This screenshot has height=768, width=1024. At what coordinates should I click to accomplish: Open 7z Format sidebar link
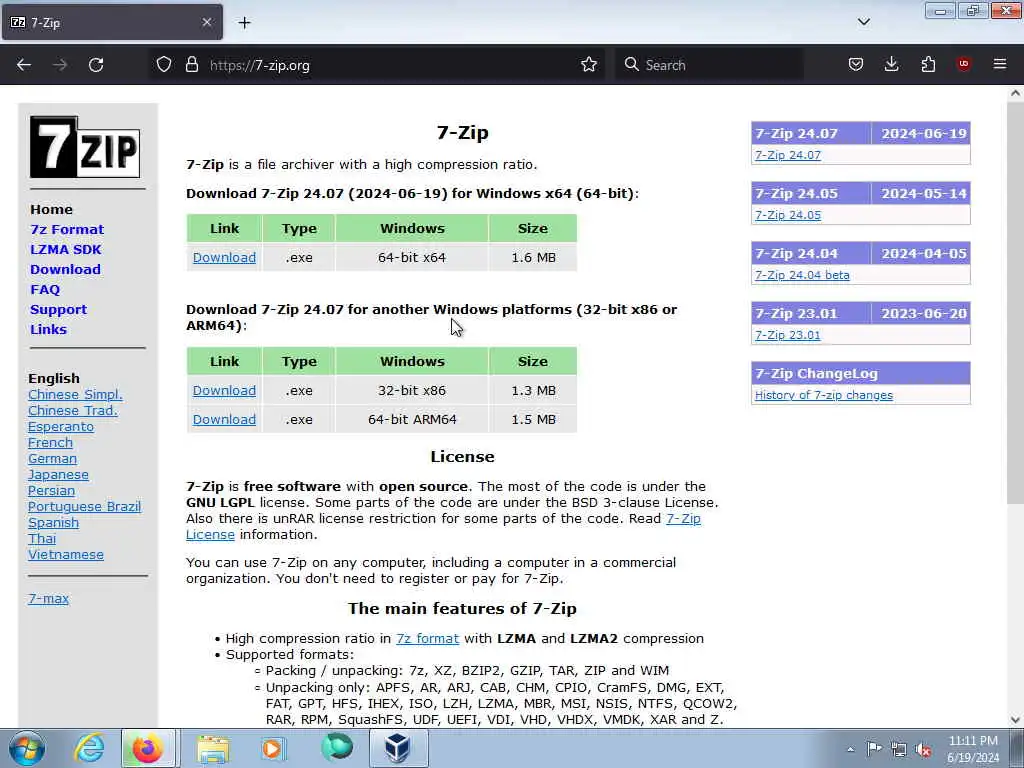coord(67,230)
